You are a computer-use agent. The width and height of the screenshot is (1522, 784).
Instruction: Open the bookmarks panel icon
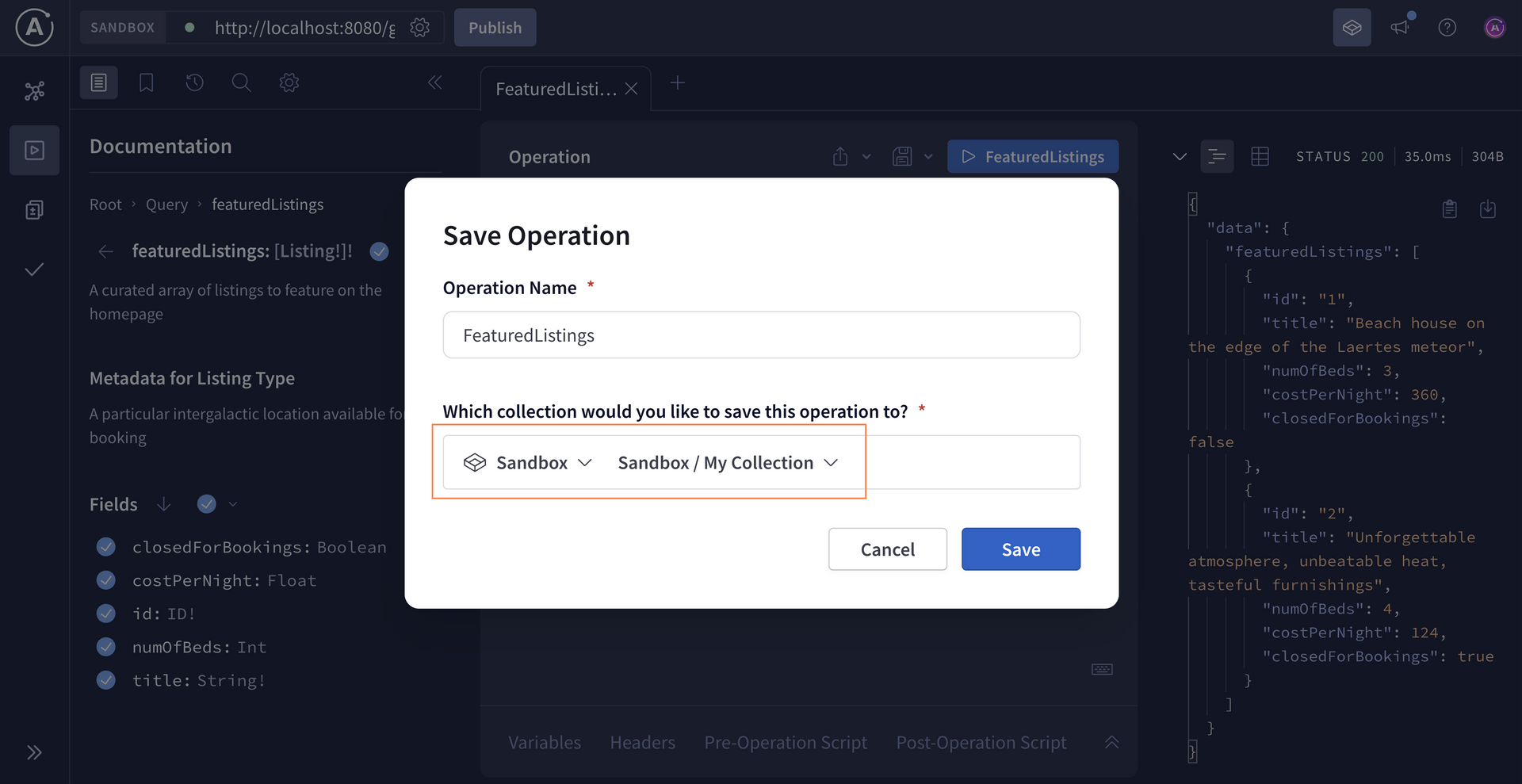[146, 82]
